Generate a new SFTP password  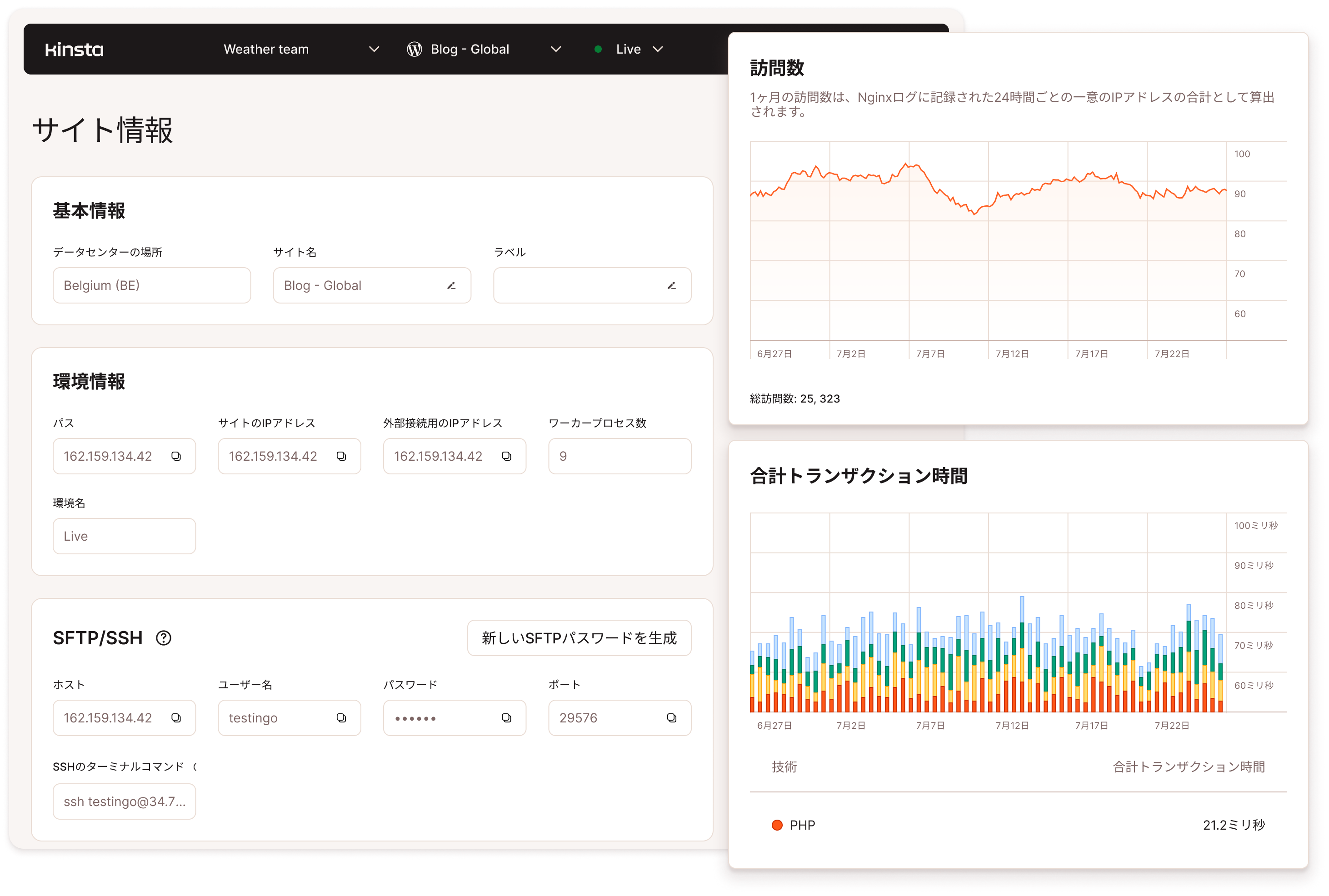click(x=579, y=638)
